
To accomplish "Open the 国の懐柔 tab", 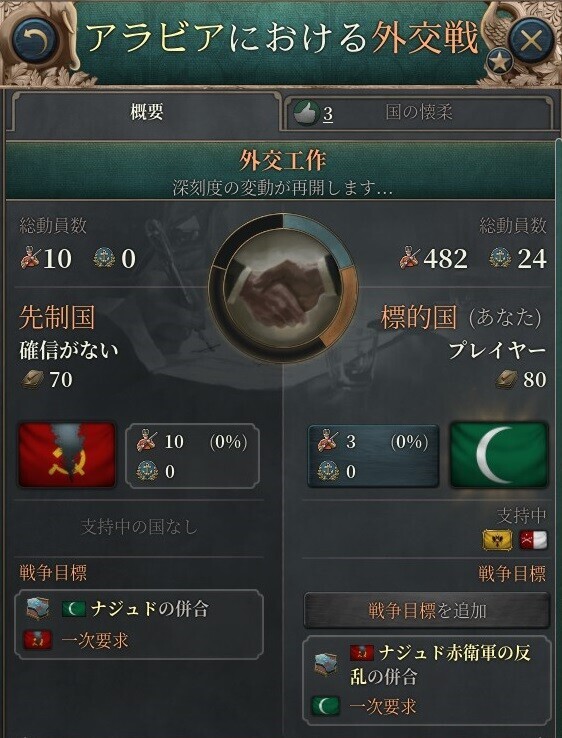I will pyautogui.click(x=417, y=113).
